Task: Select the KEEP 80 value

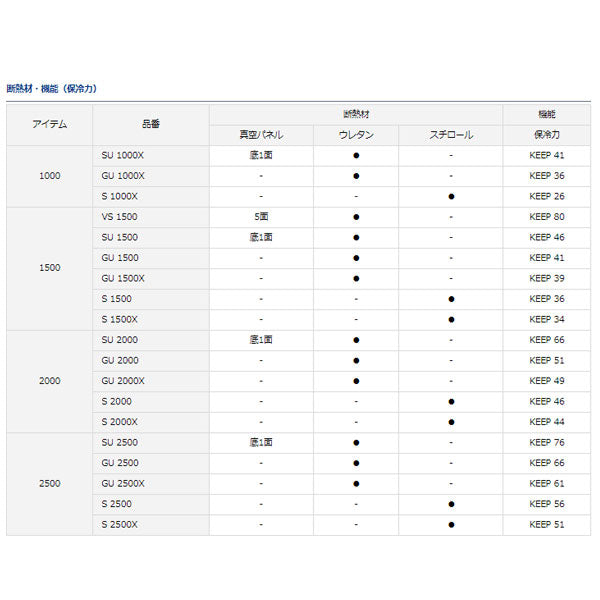Action: [547, 217]
